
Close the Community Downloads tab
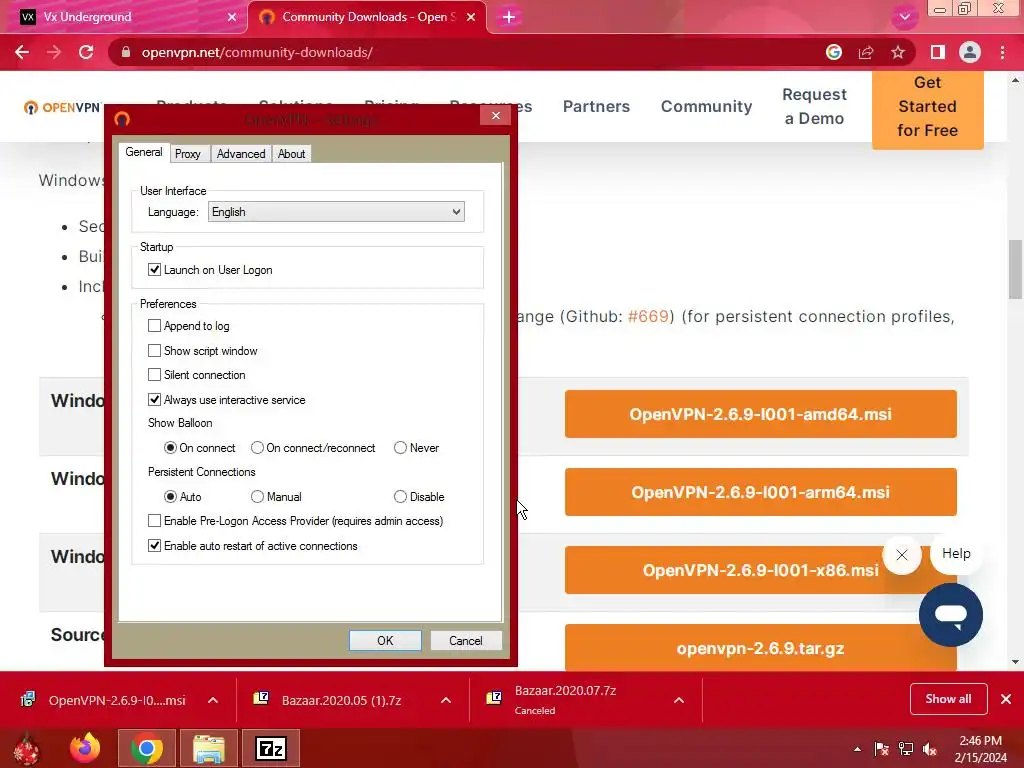(x=471, y=17)
